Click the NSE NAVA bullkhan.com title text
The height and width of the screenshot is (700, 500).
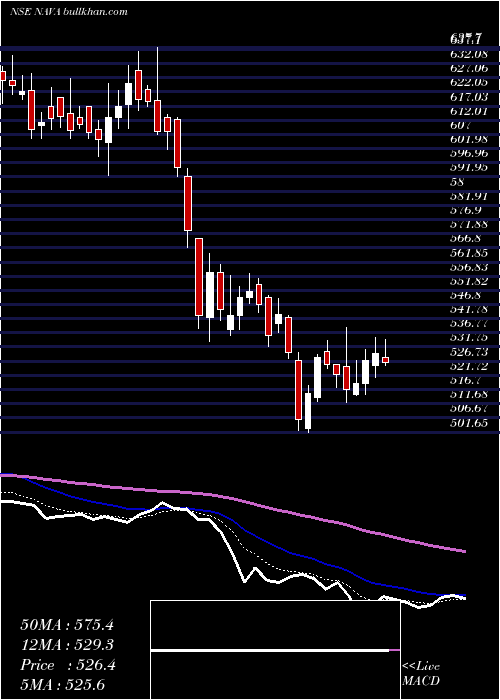pyautogui.click(x=69, y=12)
